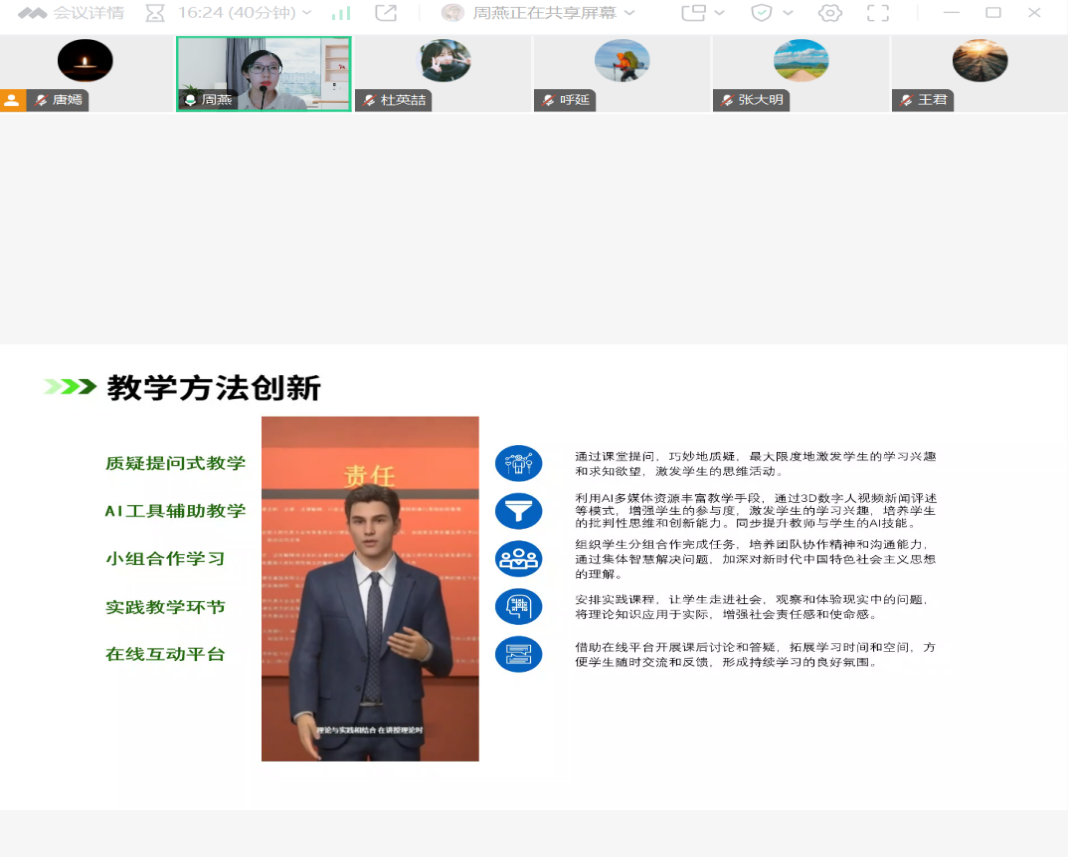Click the 实践教学环节 heading

(x=166, y=607)
